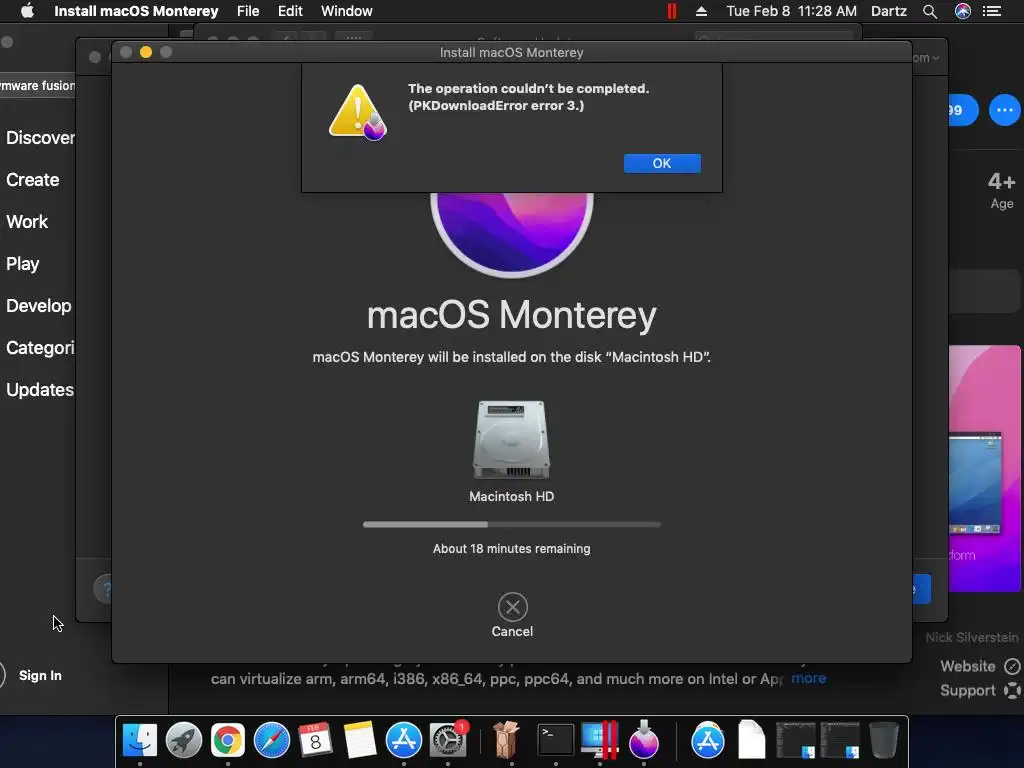The height and width of the screenshot is (768, 1024).
Task: Open the developer Website link
Action: [x=980, y=666]
